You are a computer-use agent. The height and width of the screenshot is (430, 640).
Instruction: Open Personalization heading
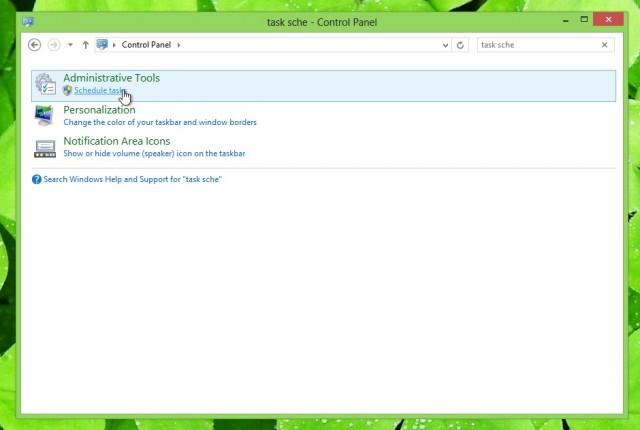pyautogui.click(x=99, y=110)
